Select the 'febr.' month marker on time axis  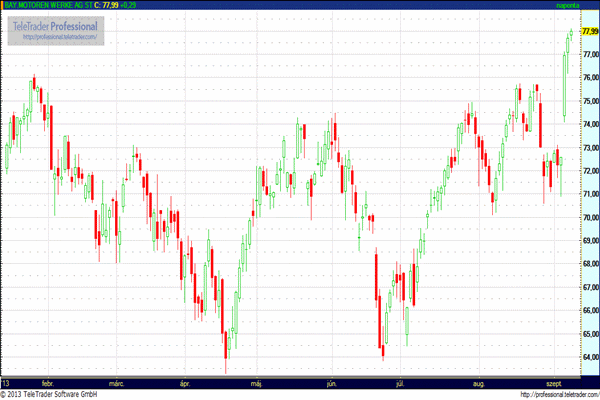point(46,382)
